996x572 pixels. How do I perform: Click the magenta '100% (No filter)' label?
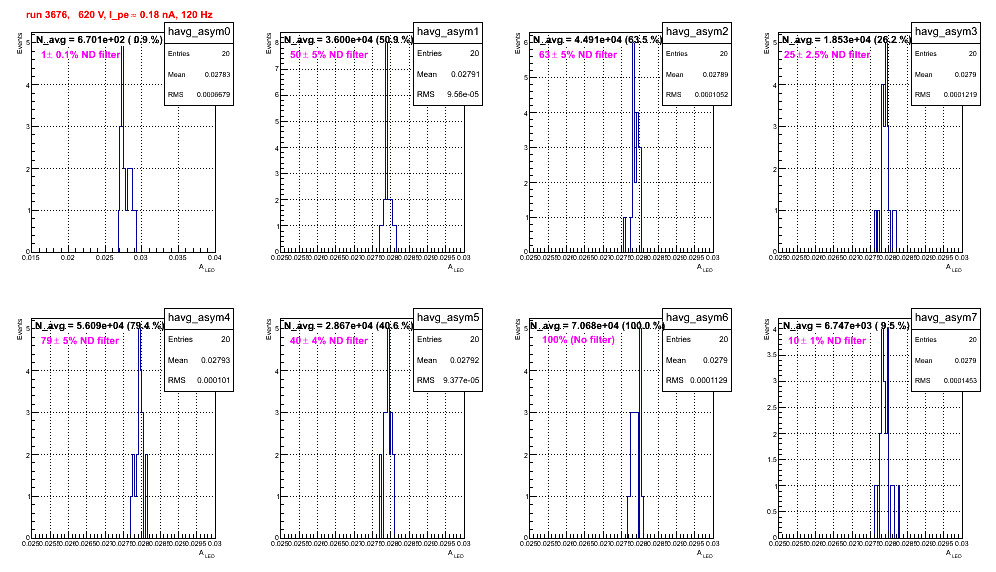(579, 340)
